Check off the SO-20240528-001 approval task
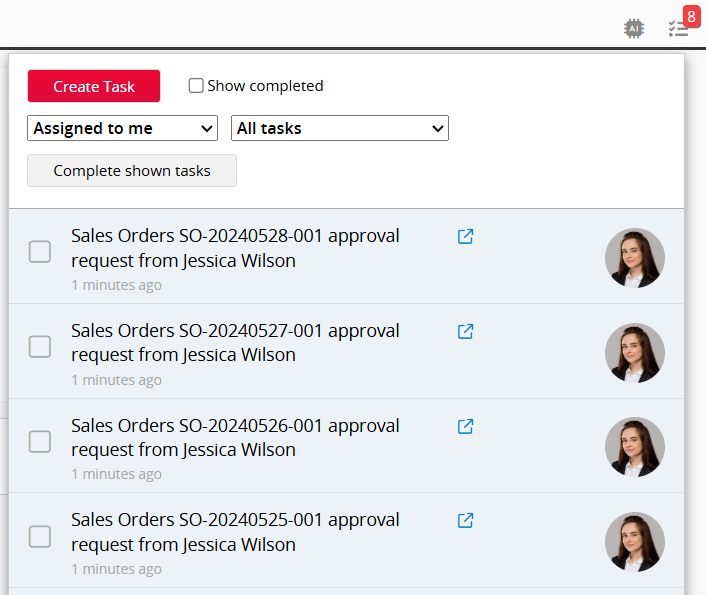706x595 pixels. pos(40,252)
